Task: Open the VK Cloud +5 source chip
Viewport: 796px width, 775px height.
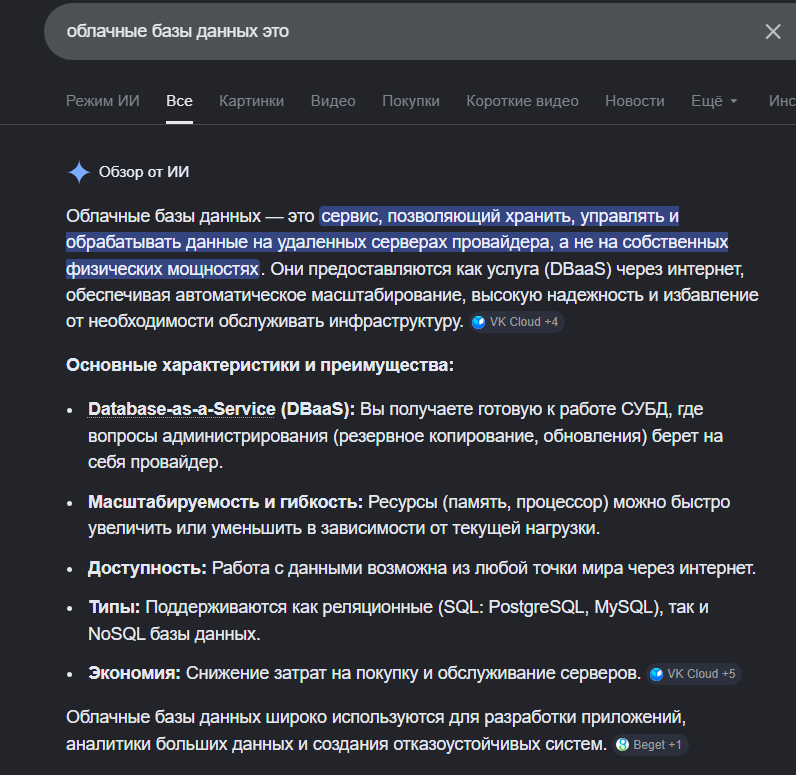Action: 693,674
